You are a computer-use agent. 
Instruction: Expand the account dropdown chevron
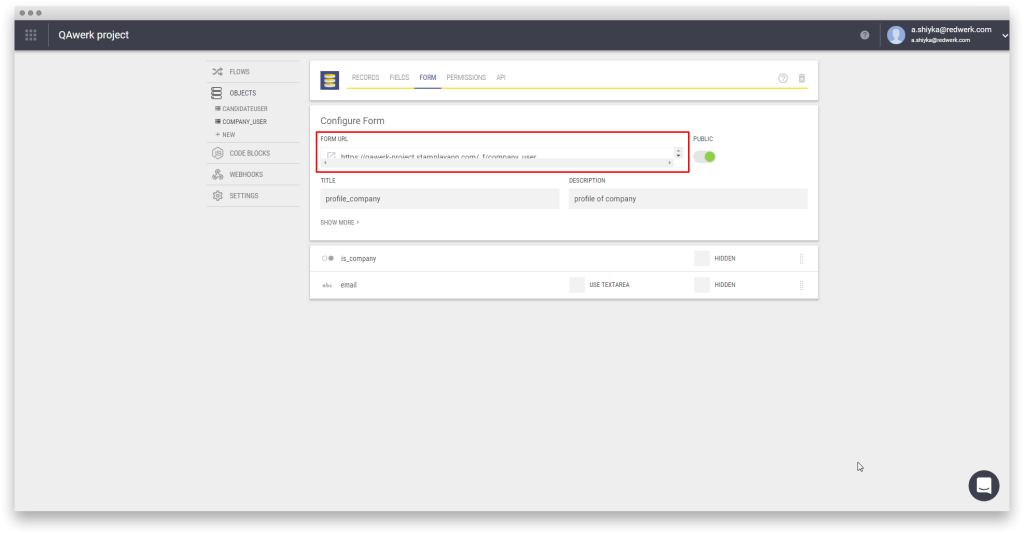pyautogui.click(x=1004, y=35)
